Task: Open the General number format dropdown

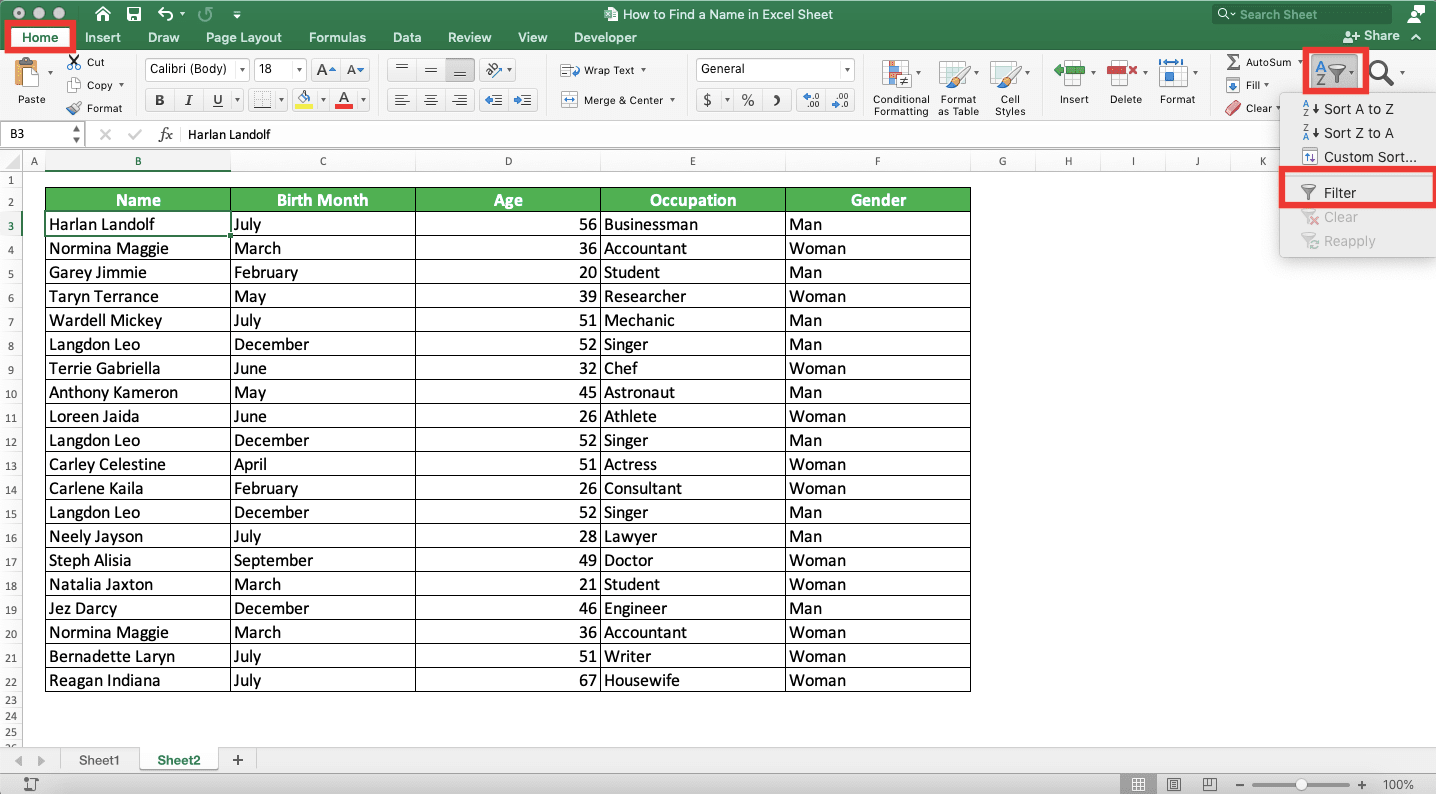Action: pyautogui.click(x=845, y=69)
